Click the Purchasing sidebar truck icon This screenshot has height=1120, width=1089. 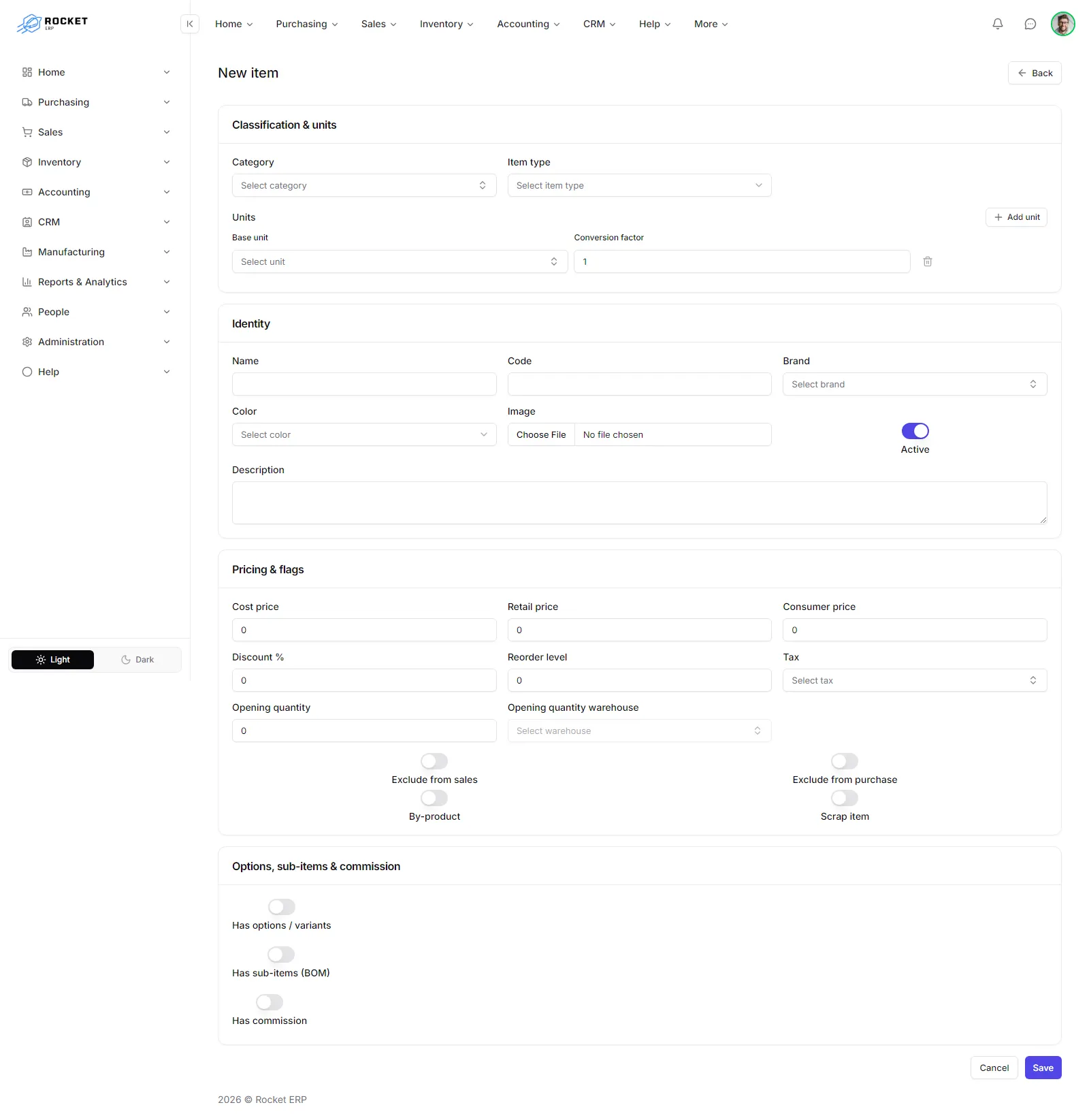click(27, 102)
